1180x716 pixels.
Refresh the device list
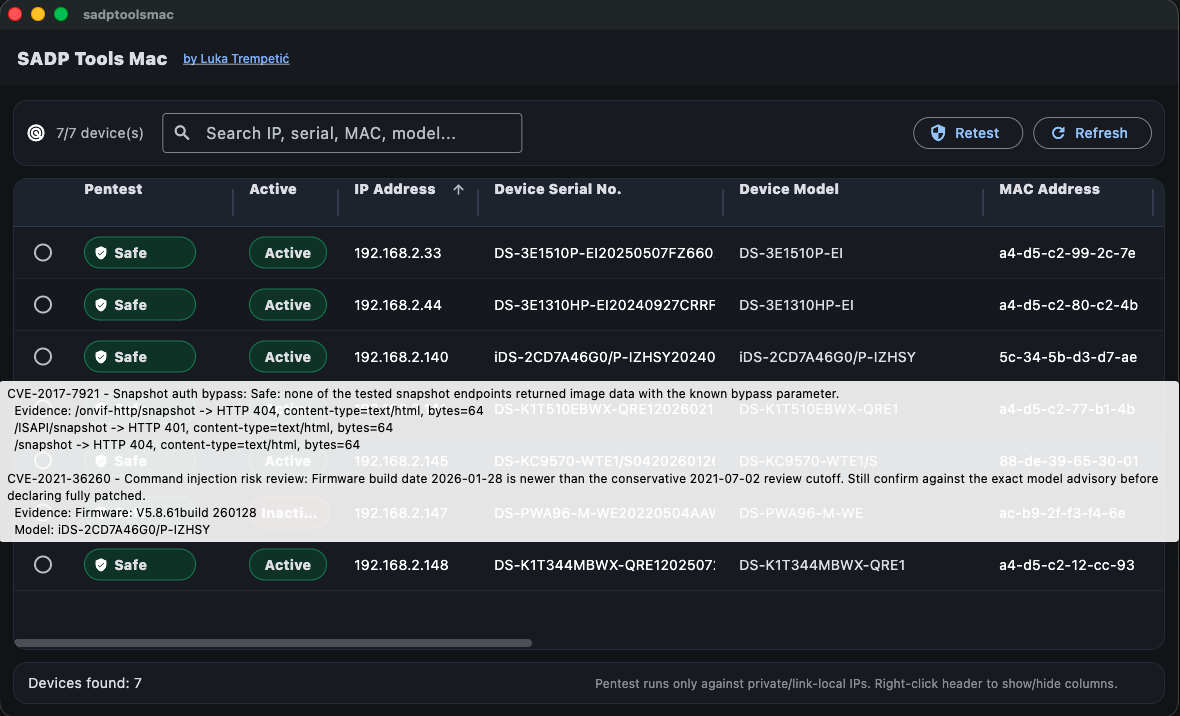tap(1092, 133)
